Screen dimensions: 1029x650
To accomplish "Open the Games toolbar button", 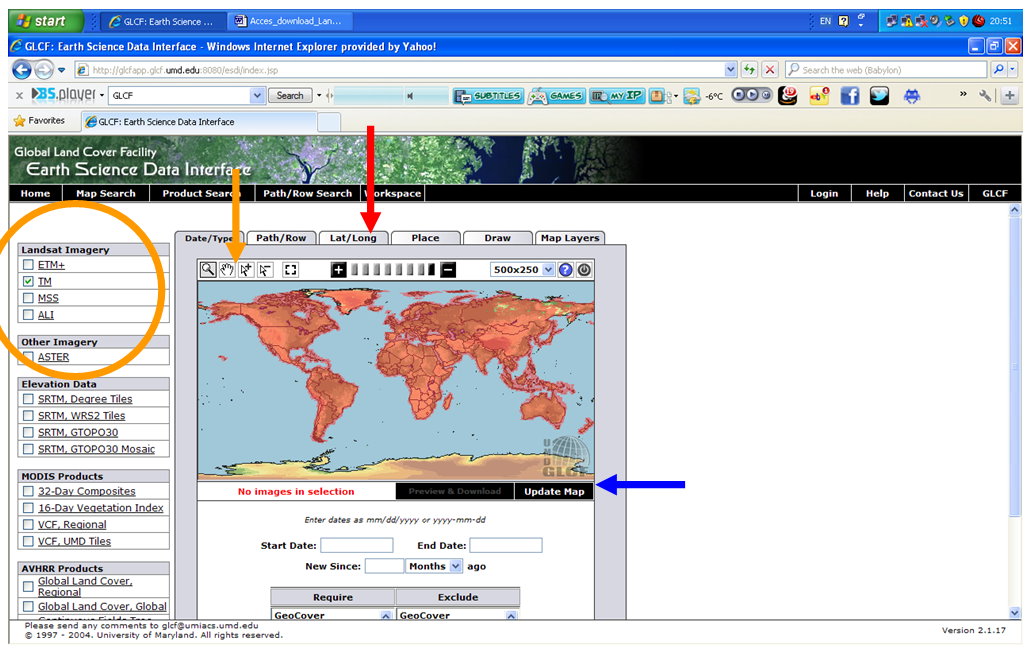I will (x=556, y=96).
